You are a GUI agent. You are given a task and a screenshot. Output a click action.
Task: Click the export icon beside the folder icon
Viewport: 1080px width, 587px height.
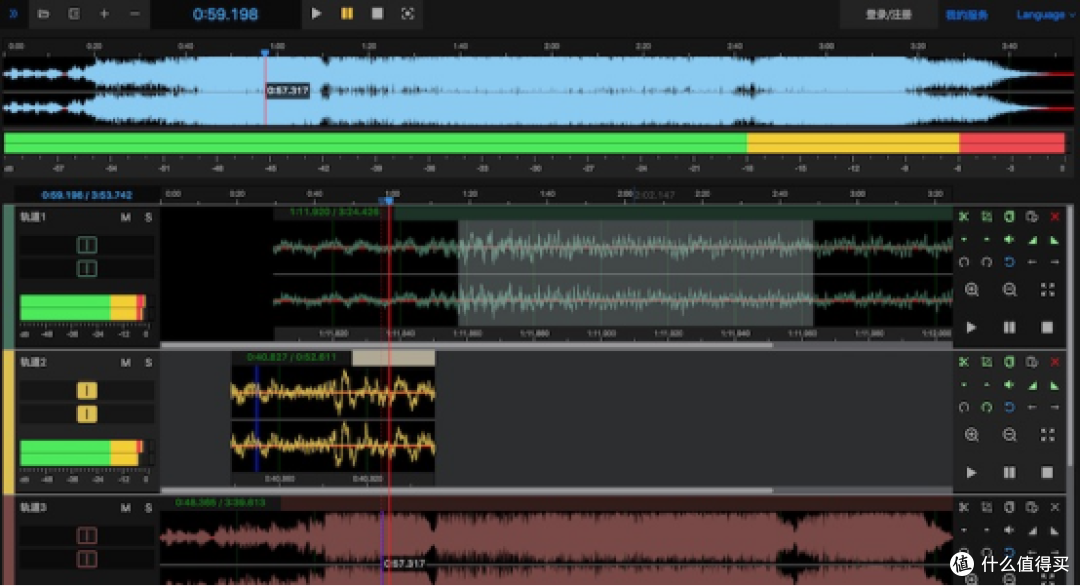[x=74, y=14]
